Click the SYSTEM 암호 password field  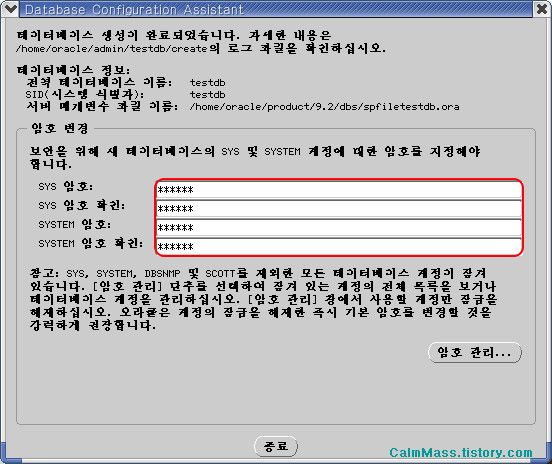tap(339, 228)
